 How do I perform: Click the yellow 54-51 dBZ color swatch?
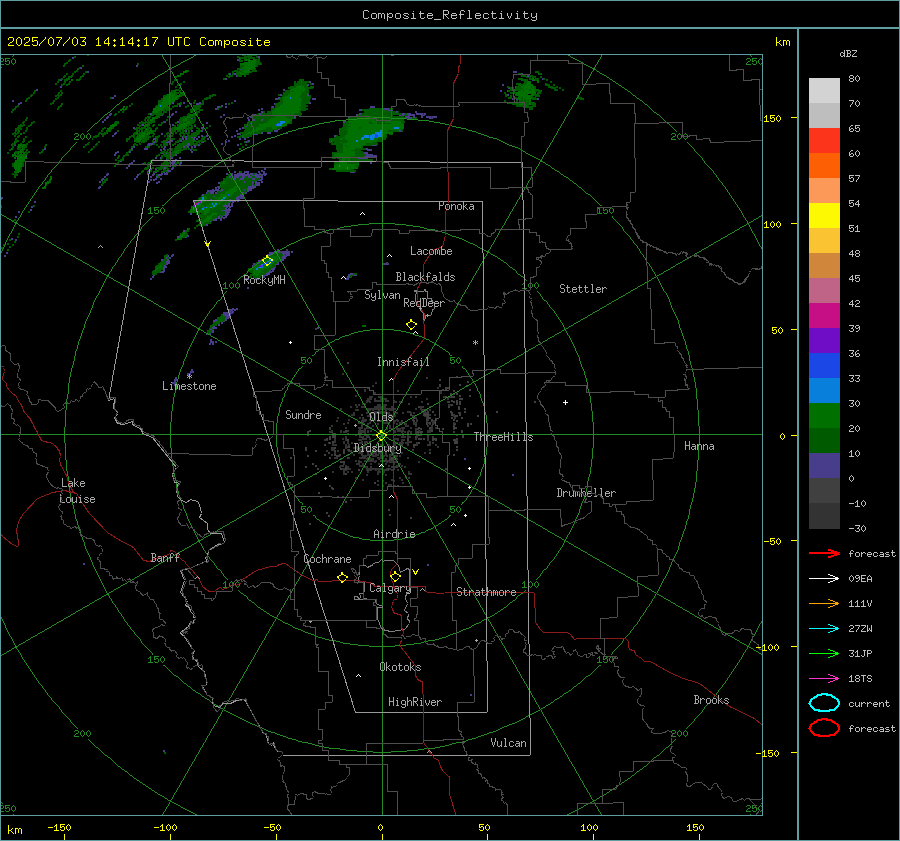[x=824, y=216]
